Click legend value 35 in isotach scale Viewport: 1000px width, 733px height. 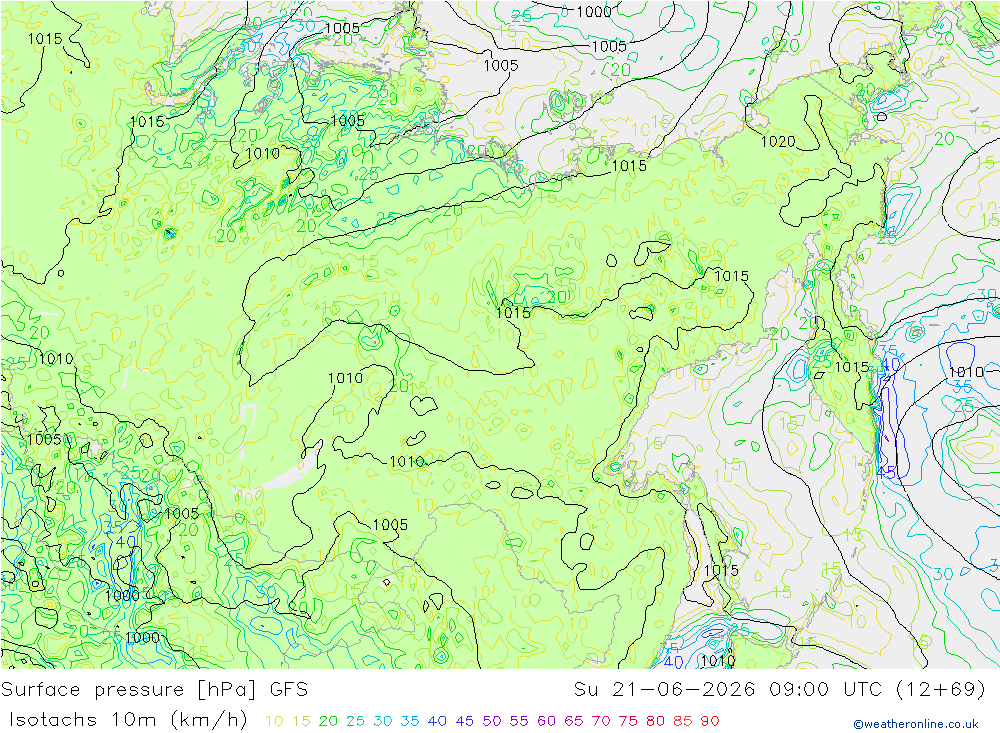(x=410, y=721)
